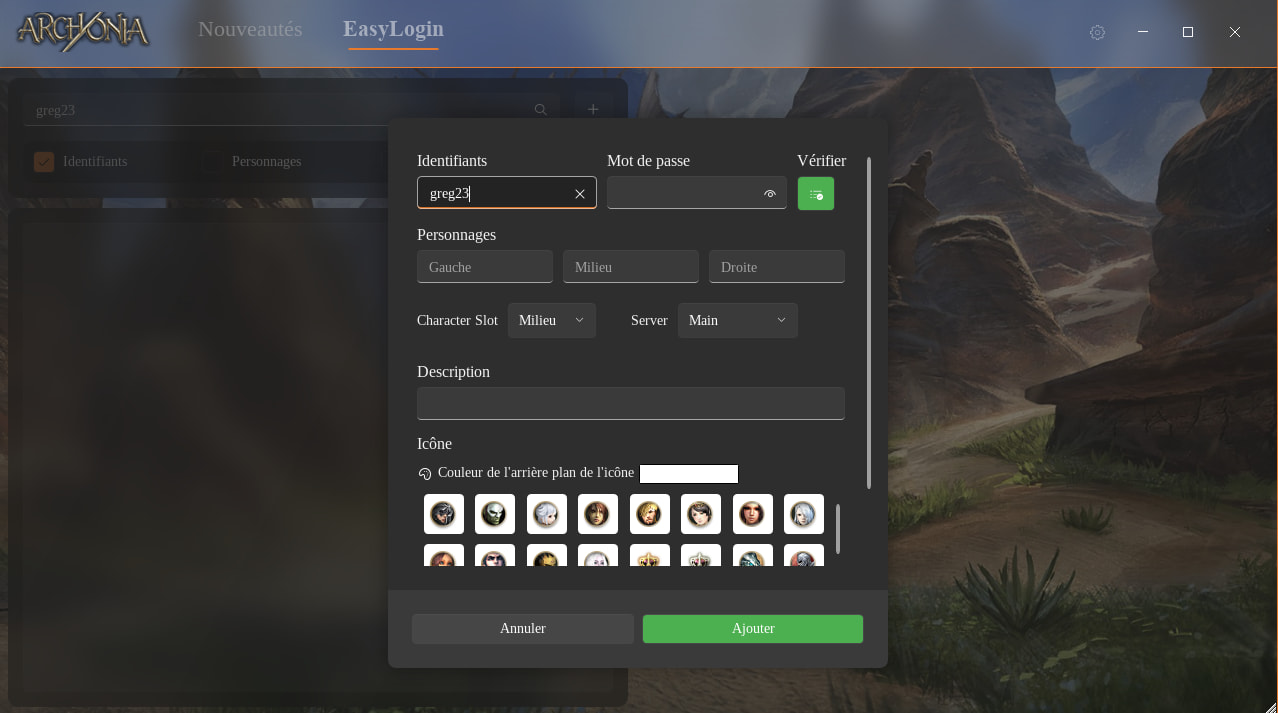Click the green Ajouter button
The height and width of the screenshot is (713, 1278).
coord(752,628)
